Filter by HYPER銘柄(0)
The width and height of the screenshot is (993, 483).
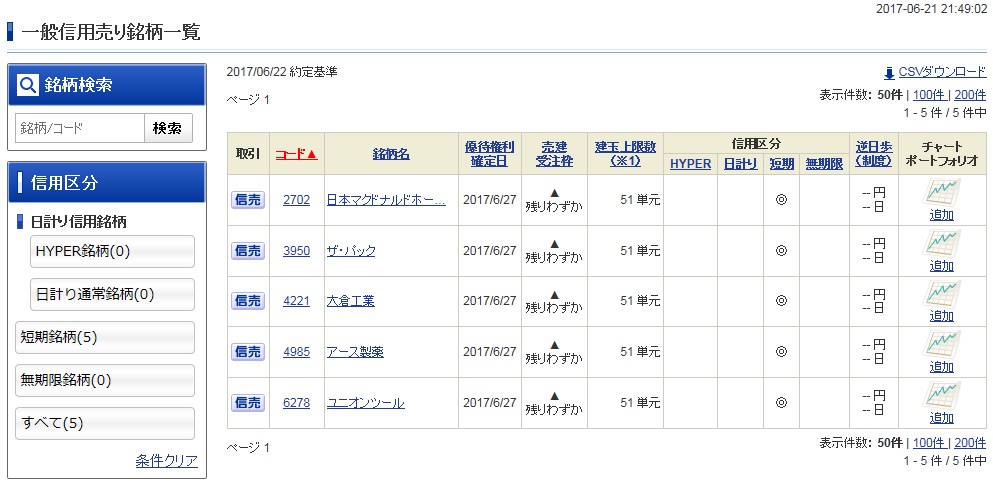coord(112,251)
